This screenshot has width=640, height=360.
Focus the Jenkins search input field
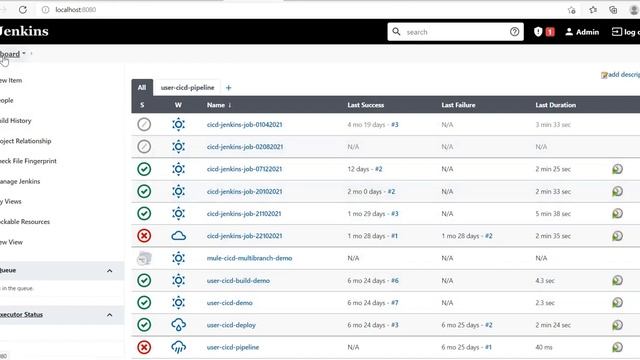[455, 32]
